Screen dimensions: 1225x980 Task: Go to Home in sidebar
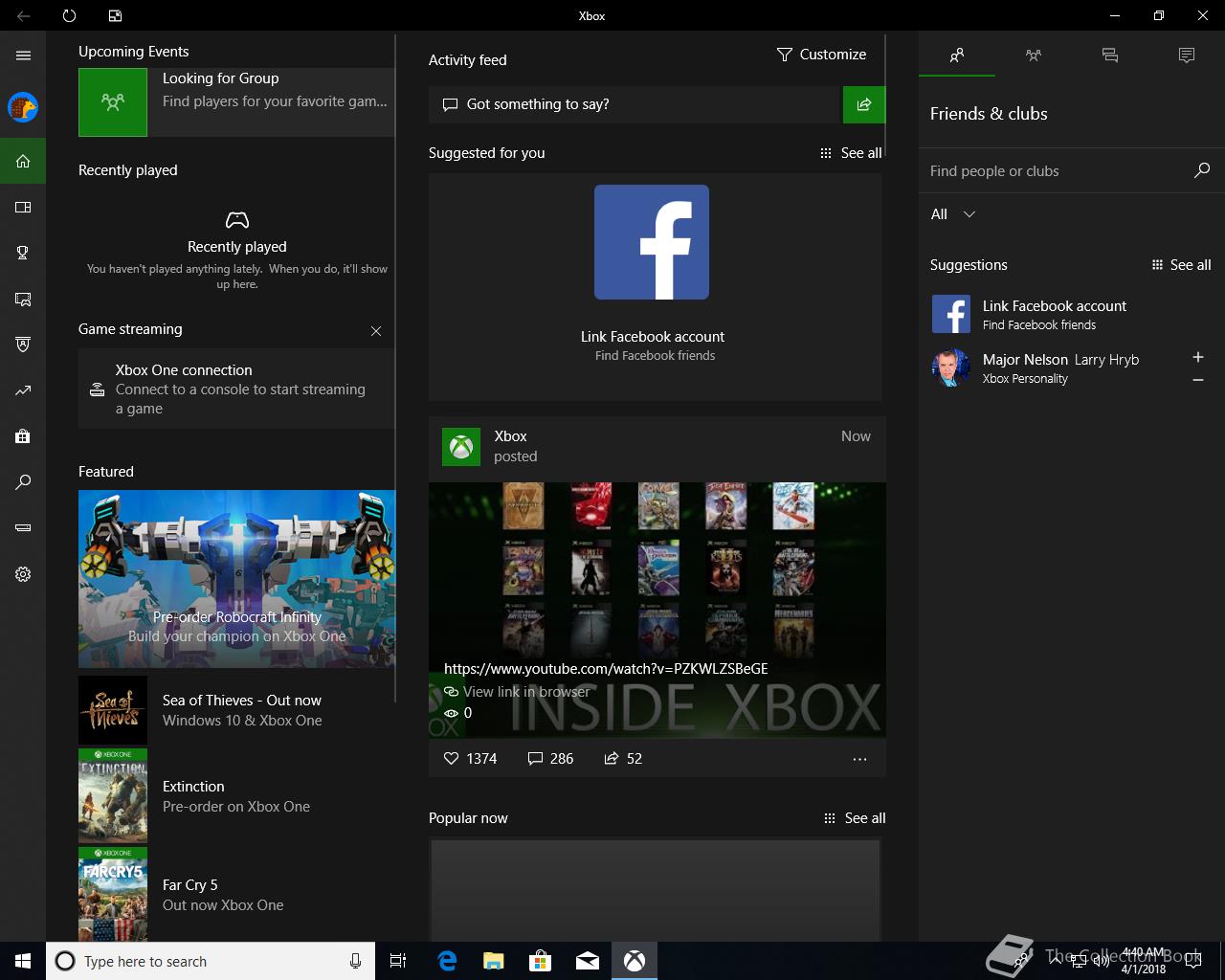pyautogui.click(x=23, y=161)
